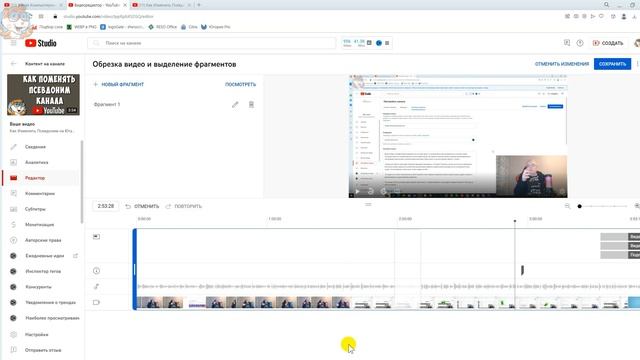Open external link icon next to Ежедневные идеи

tap(76, 256)
